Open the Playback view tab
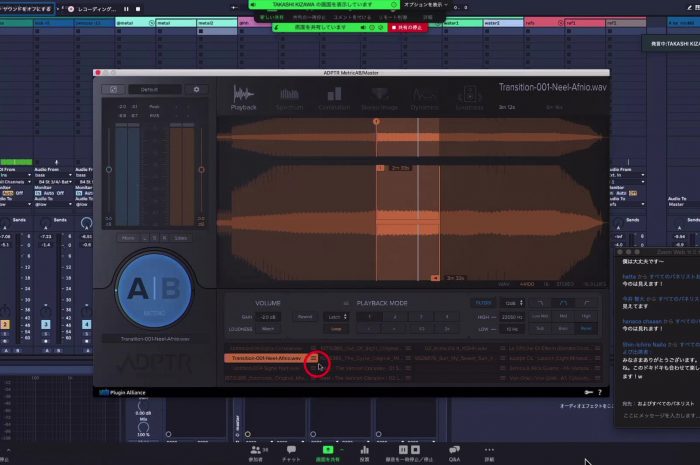 pos(244,97)
